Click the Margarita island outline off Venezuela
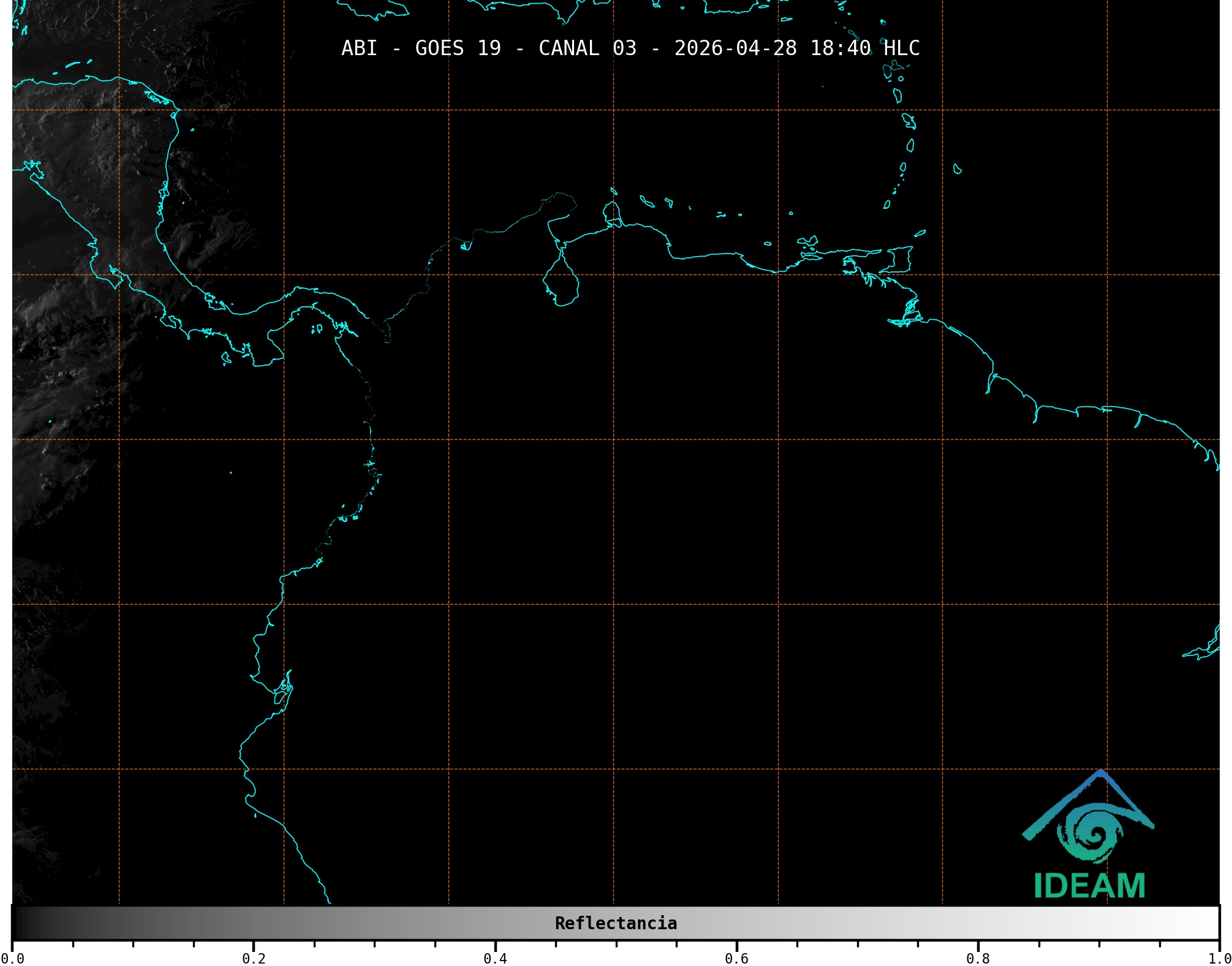1232x966 pixels. 809,241
